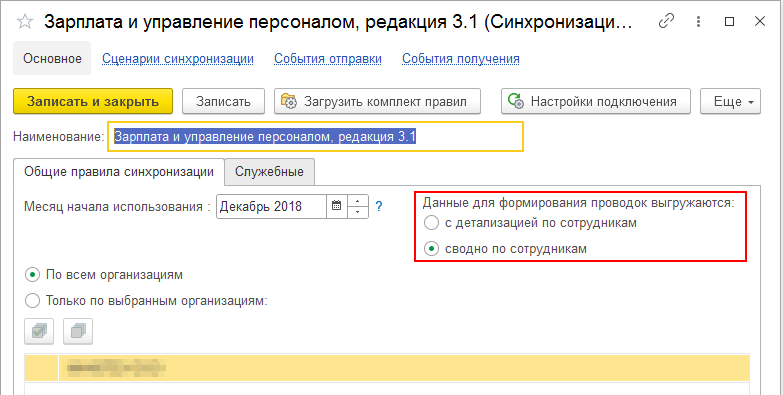
Task: Open the three-dot menu in title bar
Action: click(x=699, y=21)
